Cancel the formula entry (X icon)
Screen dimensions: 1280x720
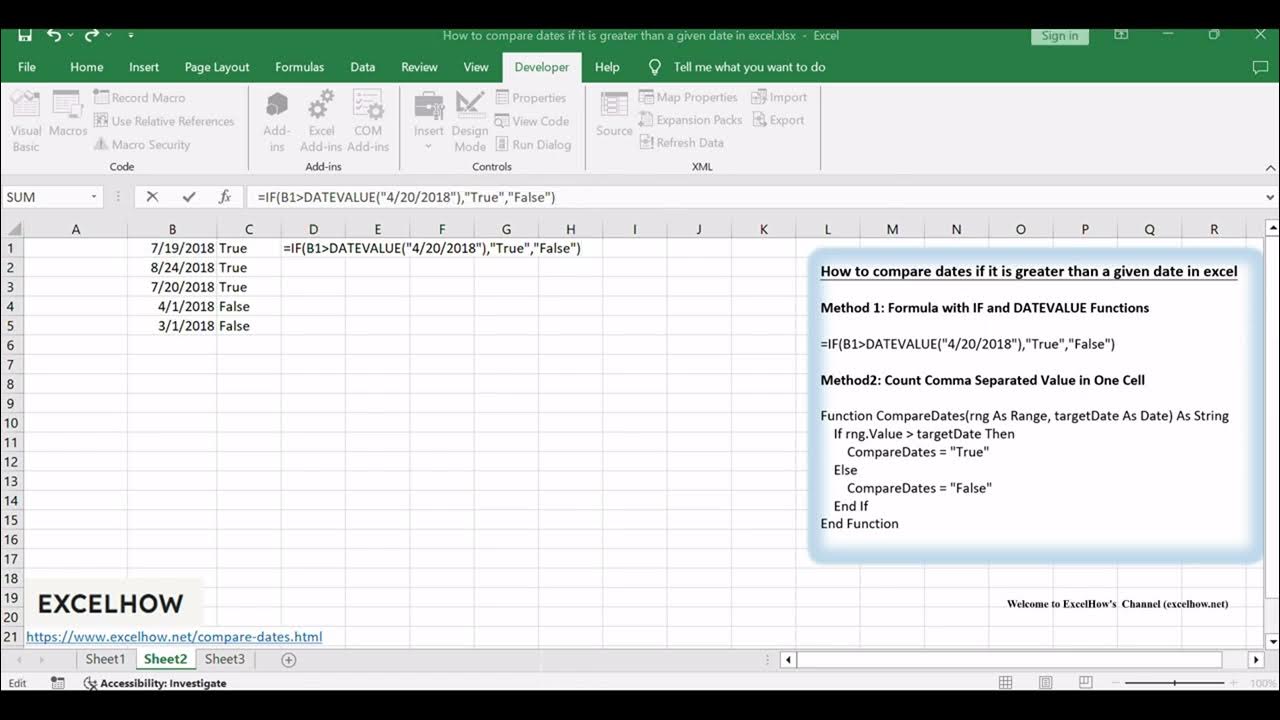point(152,197)
